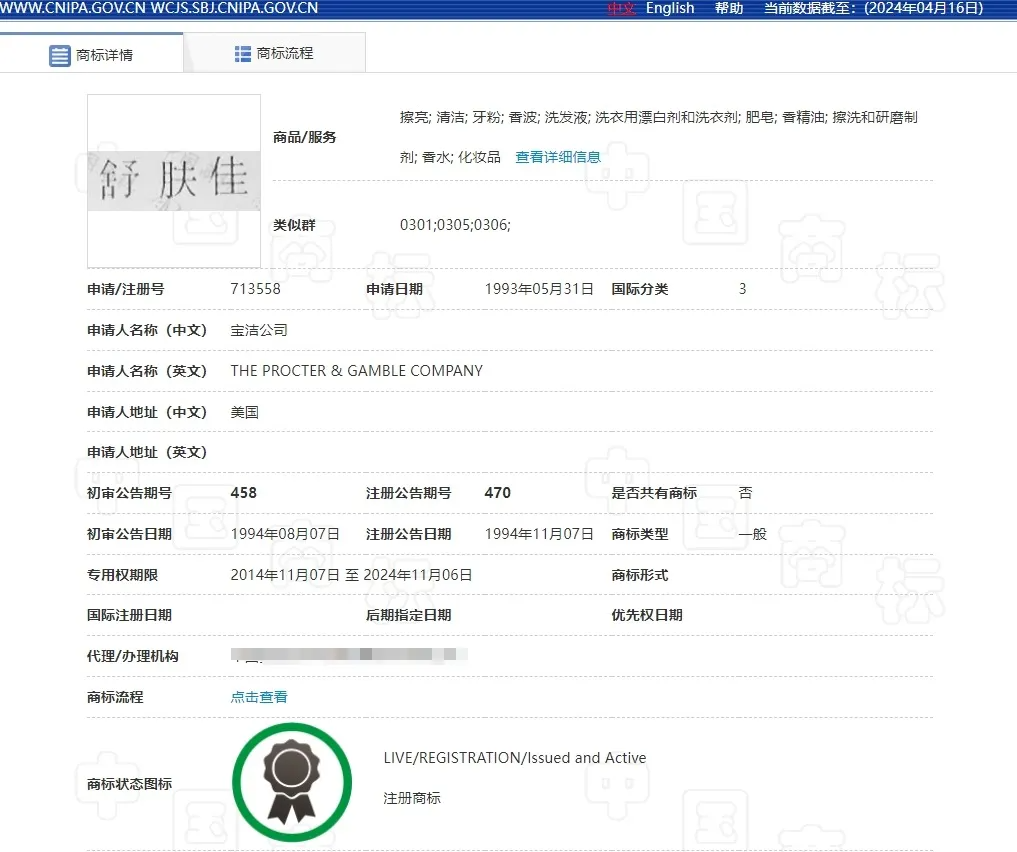
Task: Open 查看详细信息 for goods and services
Action: click(x=558, y=157)
